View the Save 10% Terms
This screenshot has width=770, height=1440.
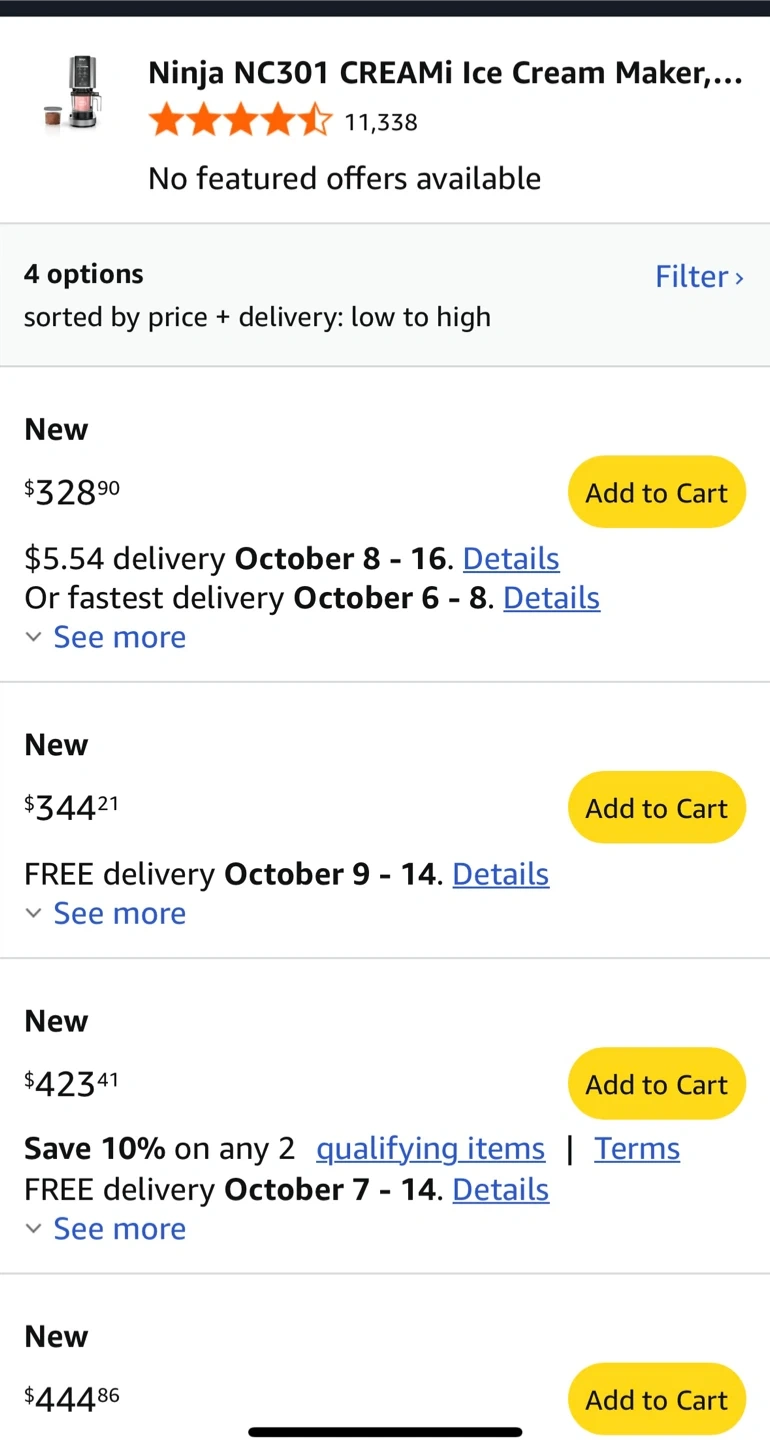click(637, 1149)
